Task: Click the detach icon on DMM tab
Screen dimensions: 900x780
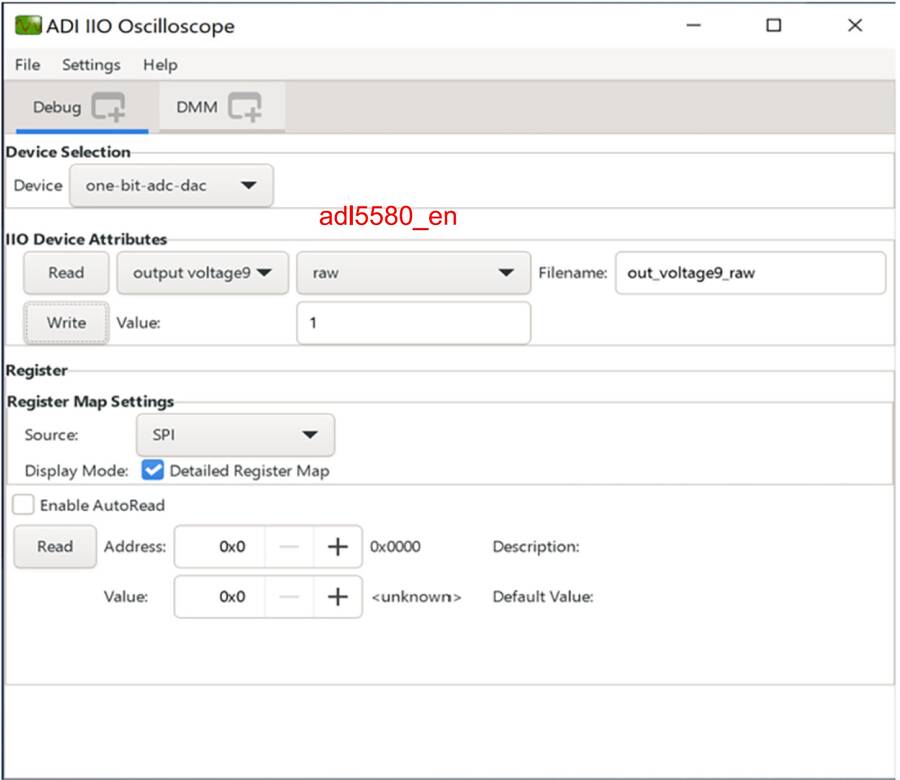Action: pos(244,107)
